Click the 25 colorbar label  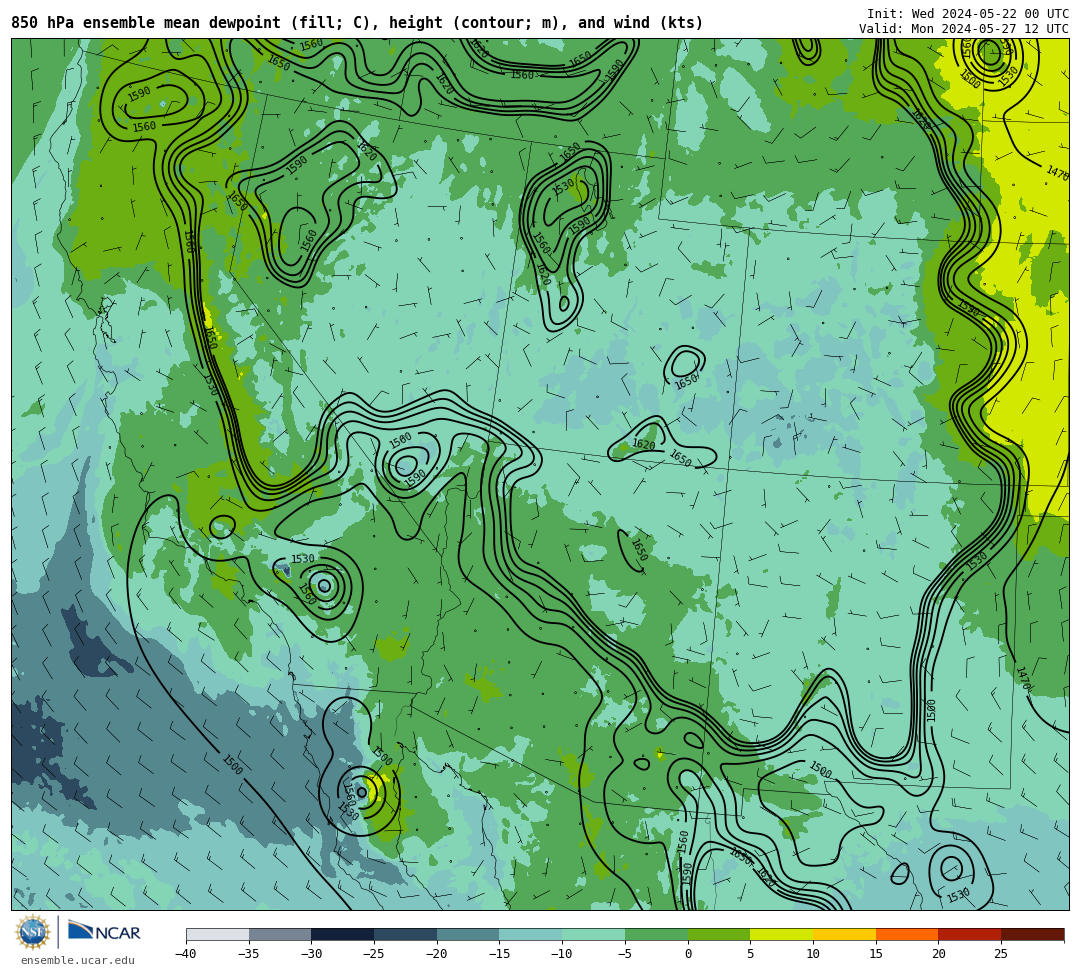pyautogui.click(x=1001, y=954)
